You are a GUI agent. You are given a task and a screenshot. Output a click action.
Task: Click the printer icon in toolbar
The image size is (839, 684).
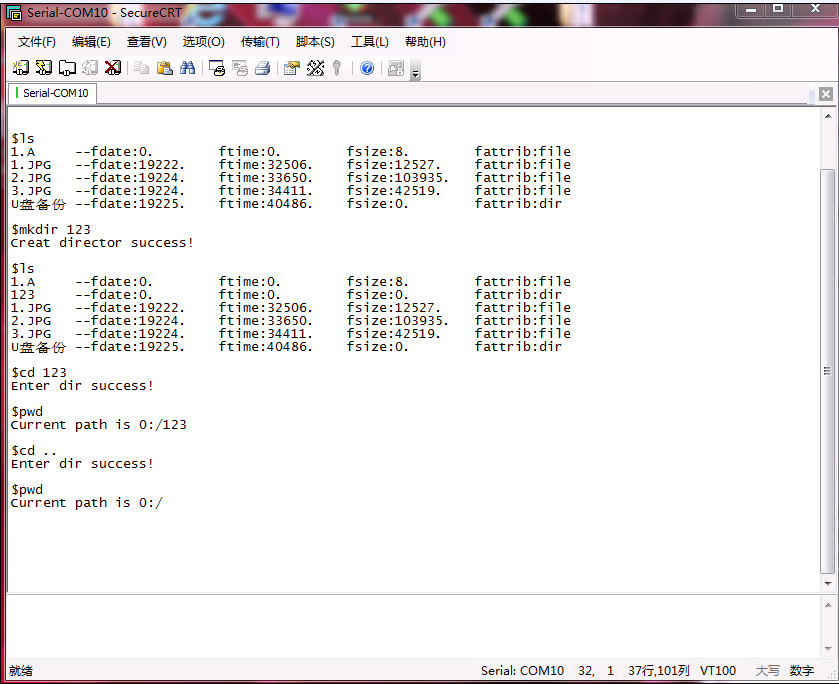(x=263, y=68)
